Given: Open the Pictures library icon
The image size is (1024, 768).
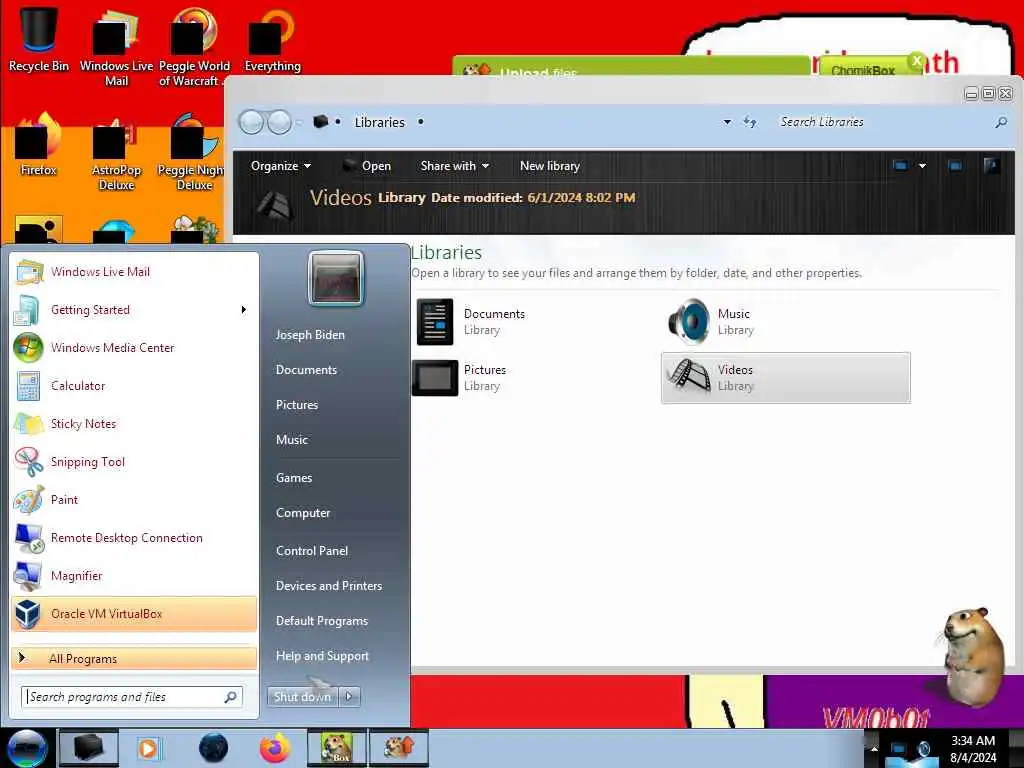Looking at the screenshot, I should 435,377.
